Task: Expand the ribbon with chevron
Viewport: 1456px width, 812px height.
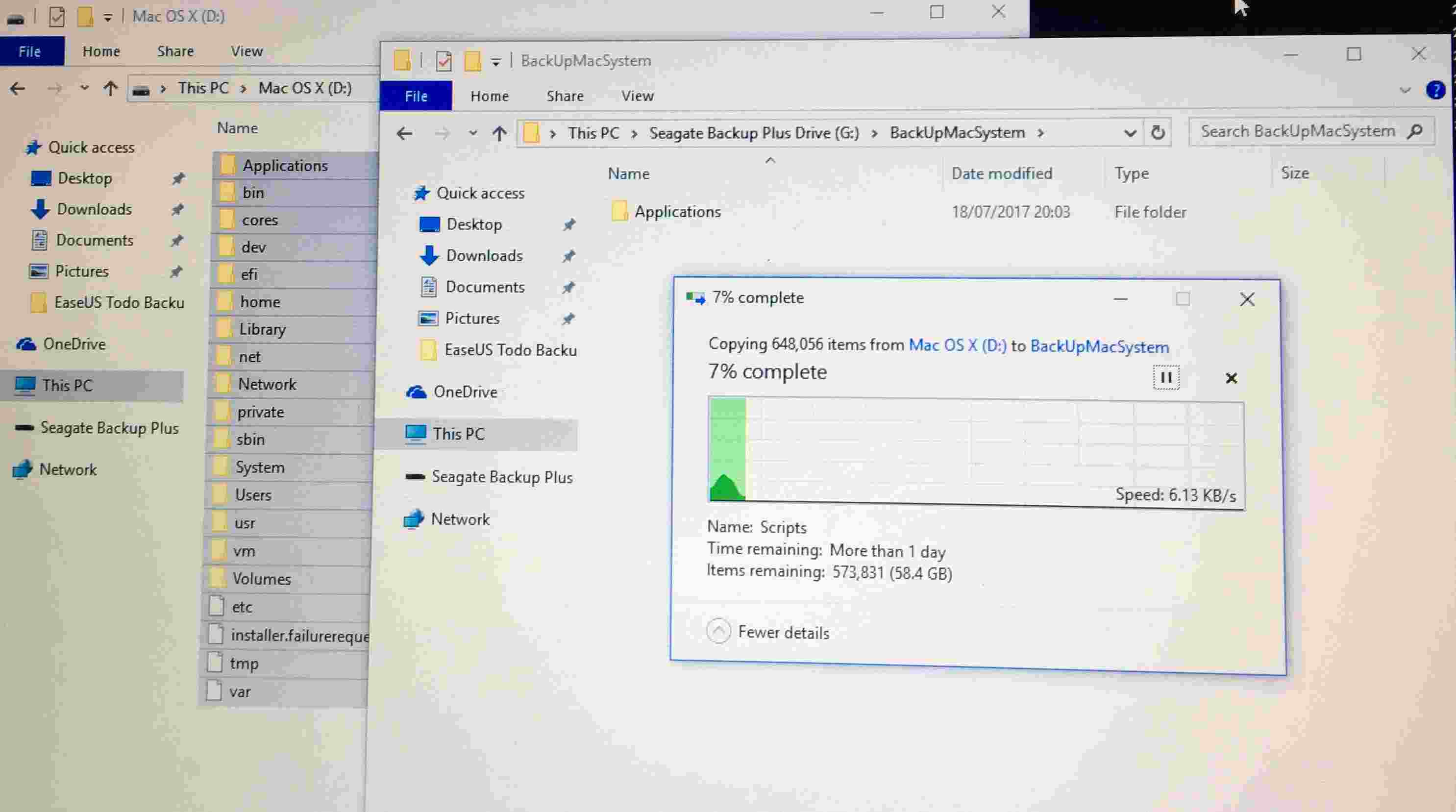Action: 1405,90
